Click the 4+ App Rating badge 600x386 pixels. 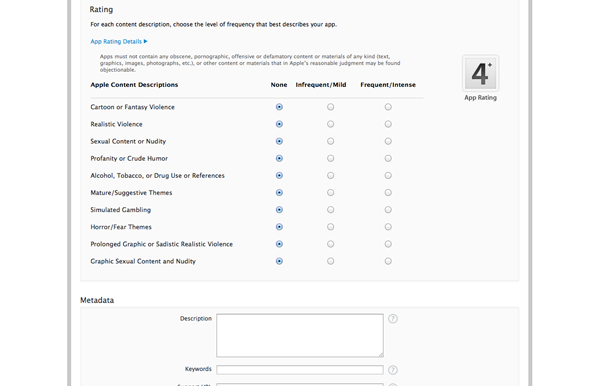[481, 73]
